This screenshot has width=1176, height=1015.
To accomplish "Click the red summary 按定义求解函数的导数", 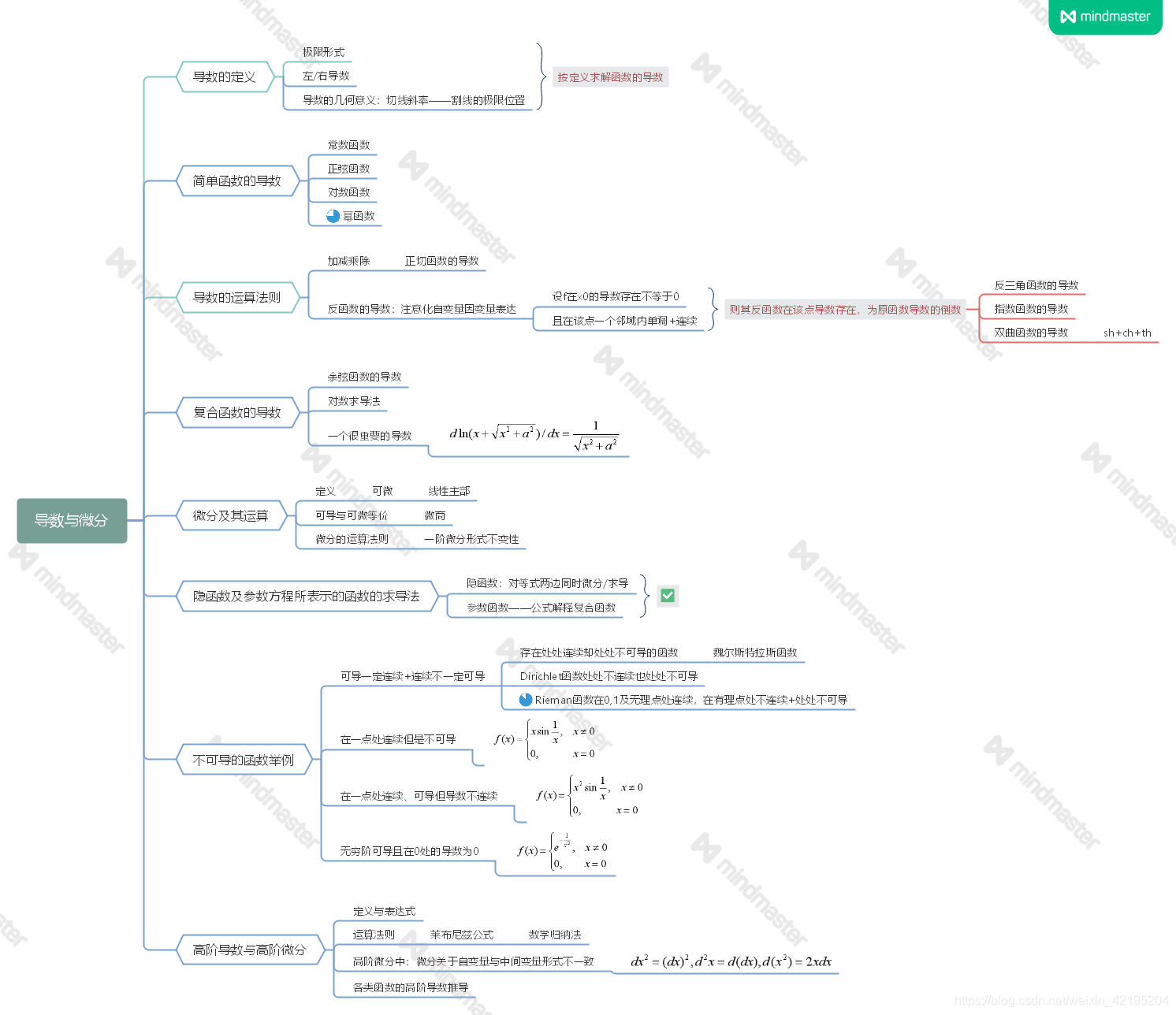I will point(611,77).
